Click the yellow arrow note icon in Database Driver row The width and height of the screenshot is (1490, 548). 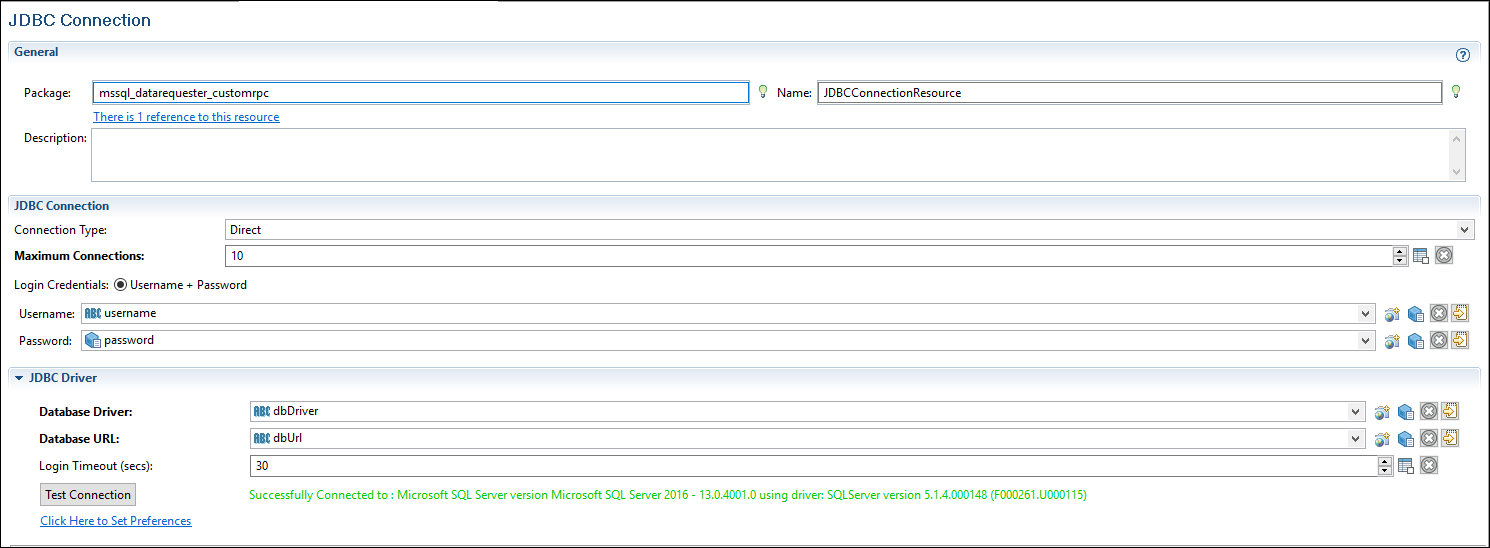(x=1449, y=410)
